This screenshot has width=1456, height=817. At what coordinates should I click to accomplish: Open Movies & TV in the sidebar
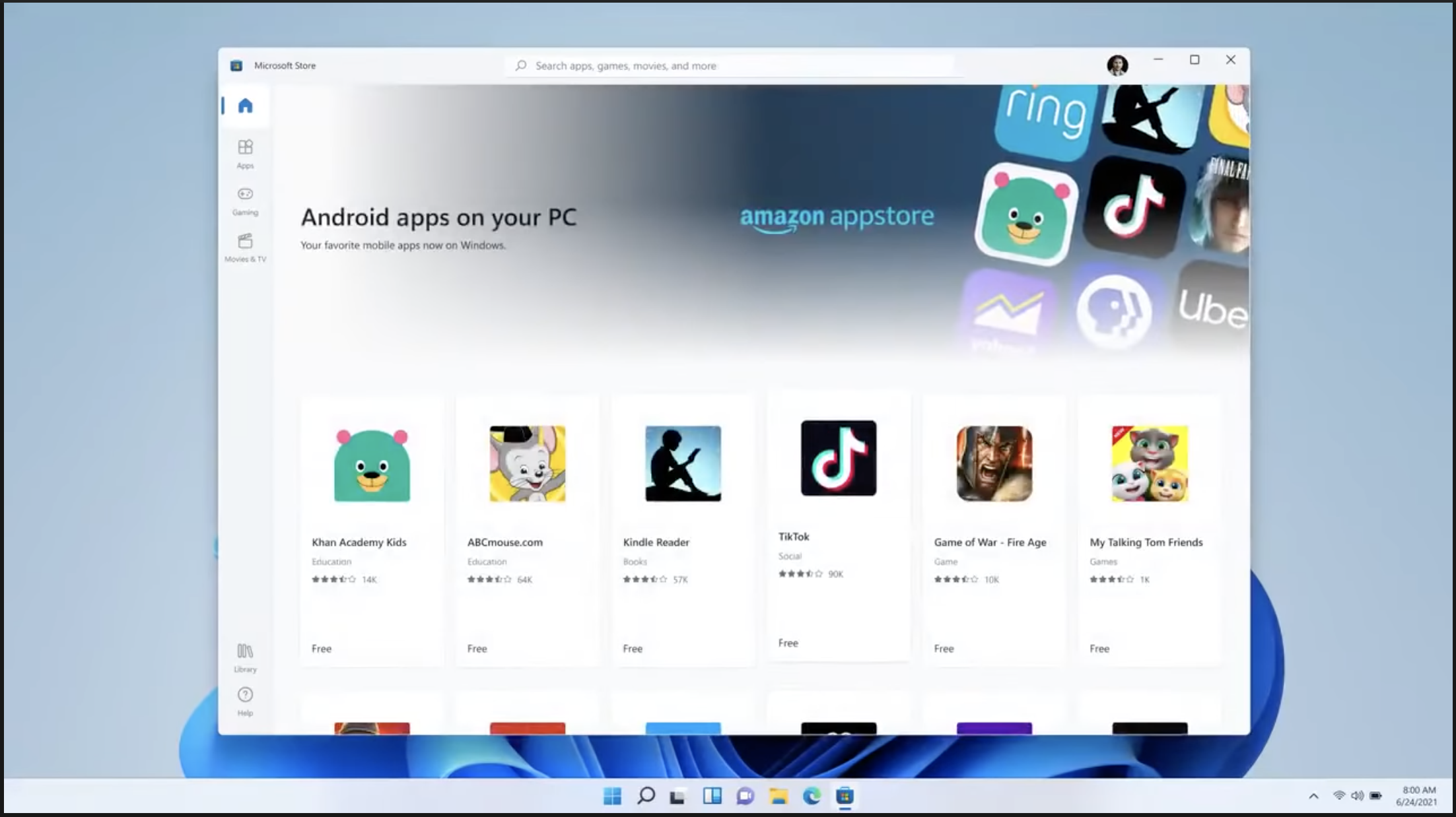(x=245, y=247)
